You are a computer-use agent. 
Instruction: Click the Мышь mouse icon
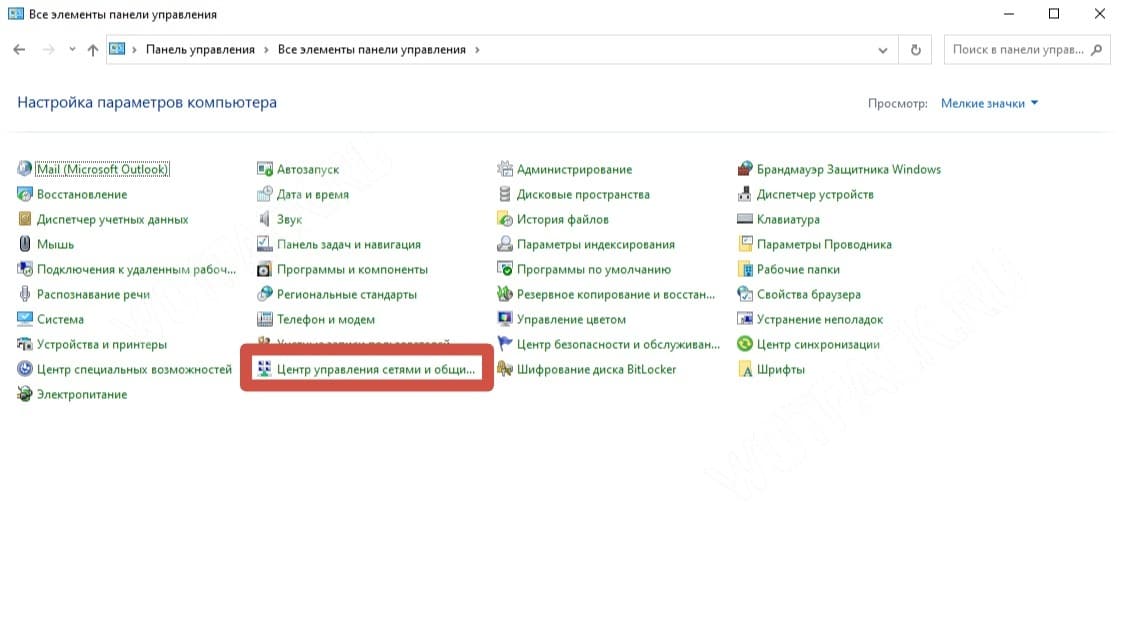tap(25, 244)
